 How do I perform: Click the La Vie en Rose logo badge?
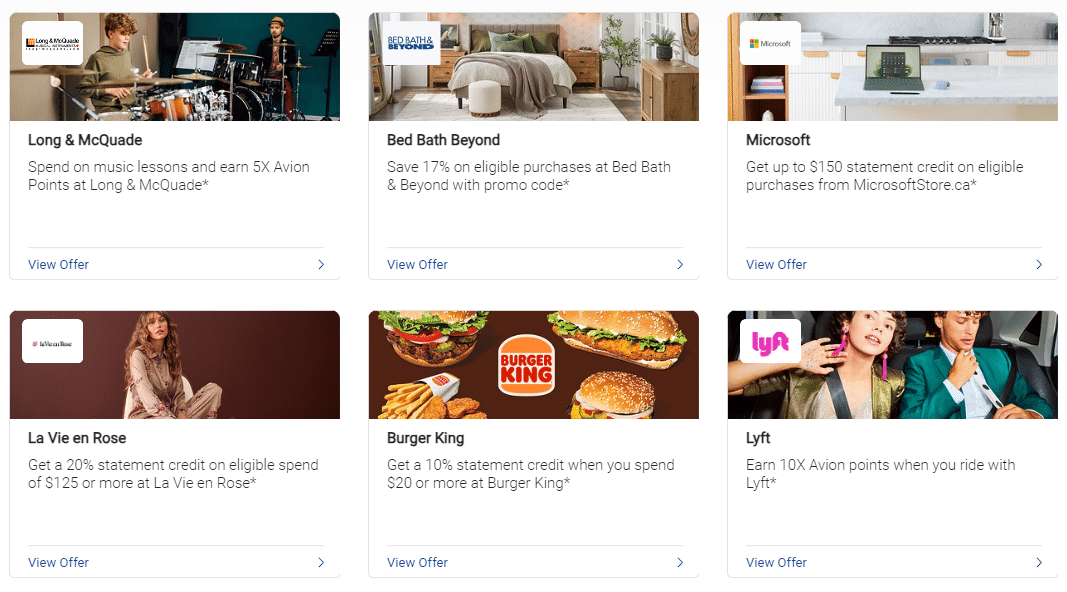click(53, 341)
